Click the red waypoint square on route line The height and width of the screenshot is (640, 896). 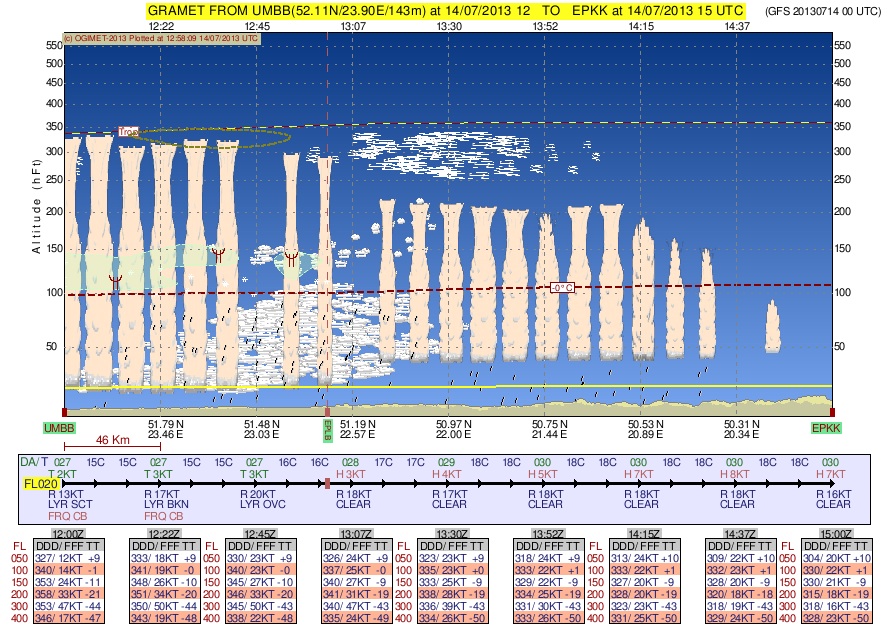[x=327, y=483]
